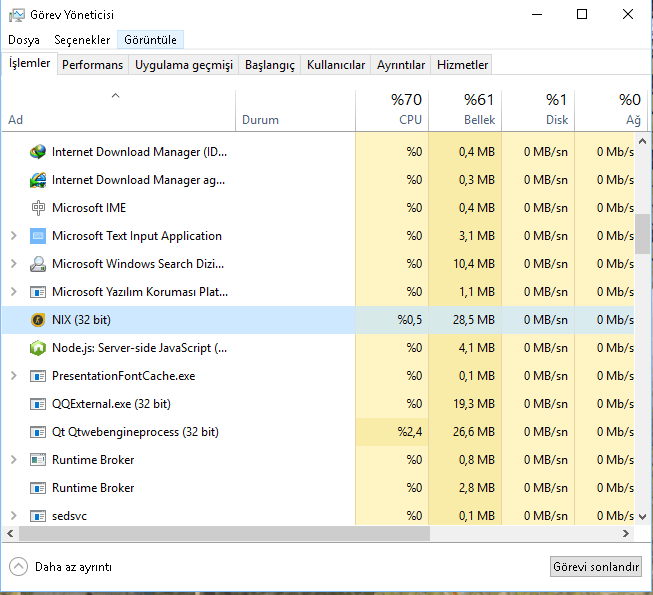This screenshot has height=595, width=653.
Task: Open the Dosya menu
Action: click(24, 40)
